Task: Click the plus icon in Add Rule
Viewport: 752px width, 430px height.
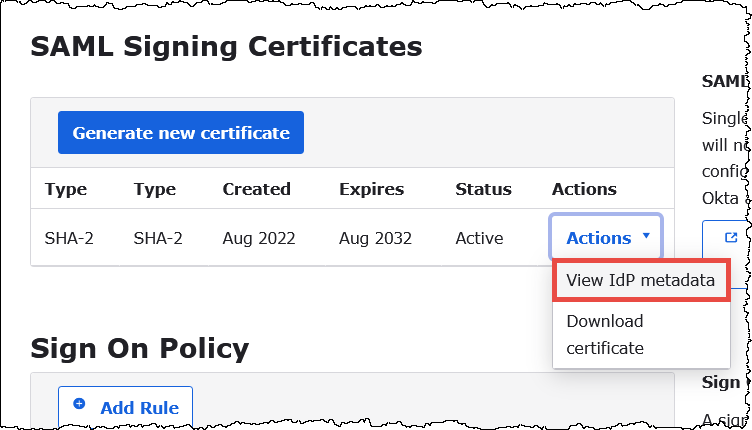Action: pyautogui.click(x=80, y=406)
